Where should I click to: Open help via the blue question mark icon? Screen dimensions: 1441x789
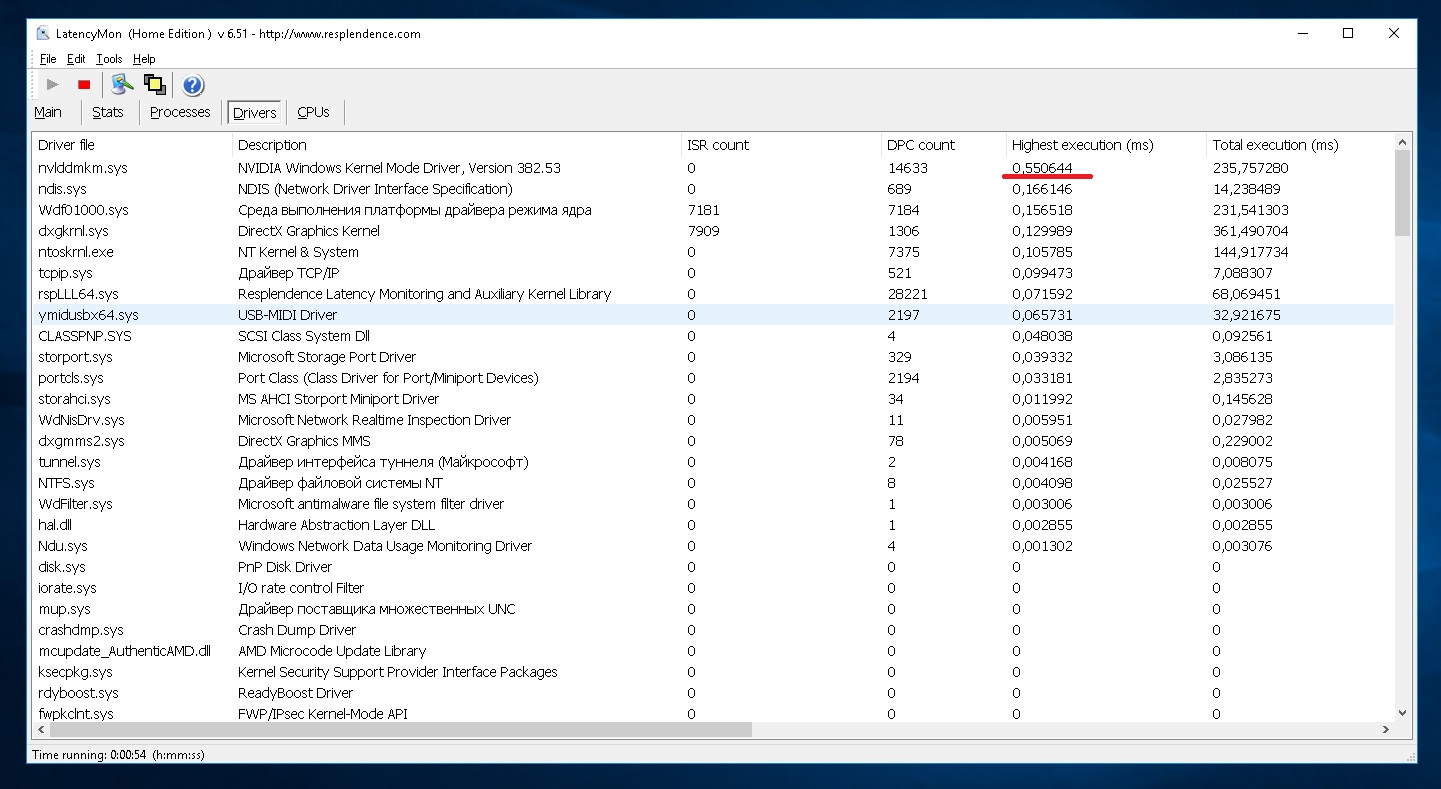[x=193, y=85]
